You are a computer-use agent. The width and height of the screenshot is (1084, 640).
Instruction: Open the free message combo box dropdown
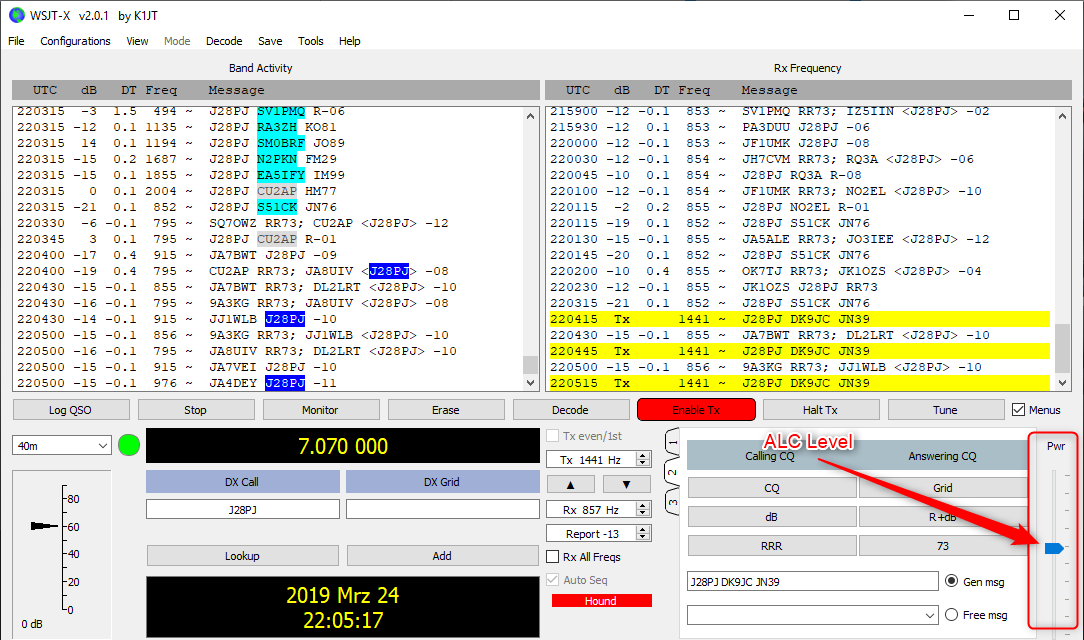[x=930, y=615]
